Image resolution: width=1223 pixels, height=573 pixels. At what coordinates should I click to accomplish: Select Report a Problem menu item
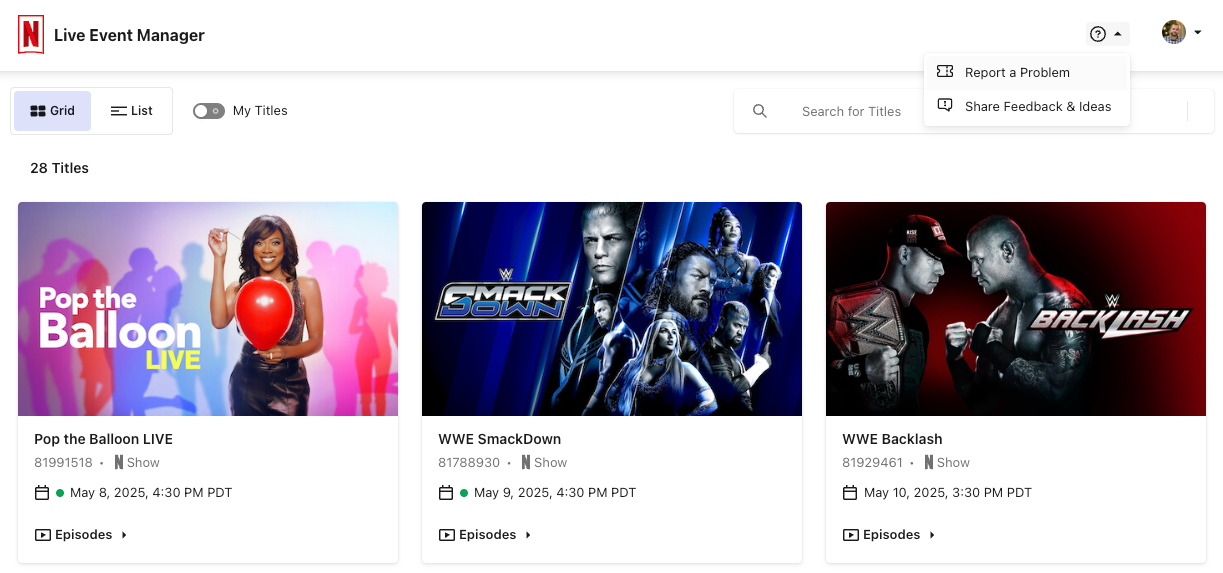[1027, 72]
